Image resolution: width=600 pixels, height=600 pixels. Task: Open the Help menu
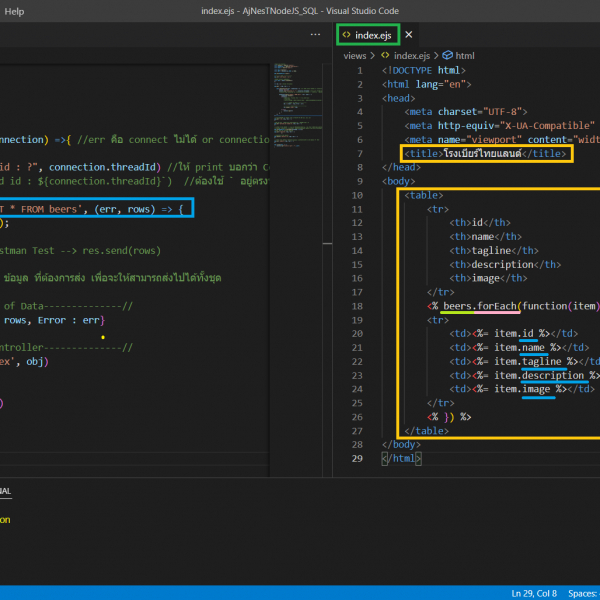click(14, 10)
